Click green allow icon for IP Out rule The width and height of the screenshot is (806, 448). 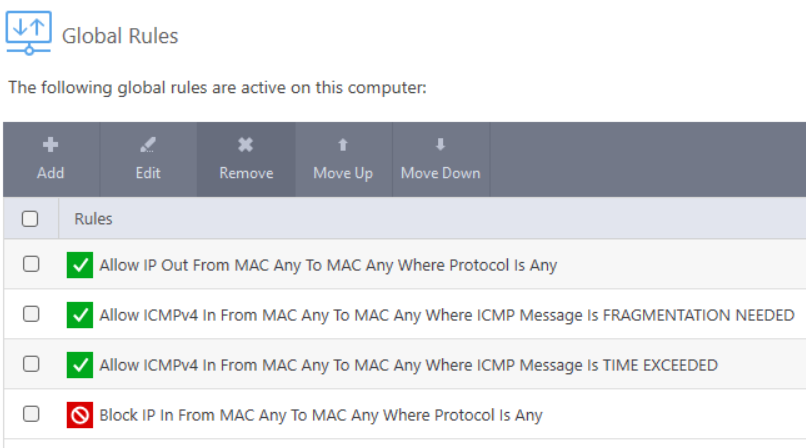tap(80, 265)
